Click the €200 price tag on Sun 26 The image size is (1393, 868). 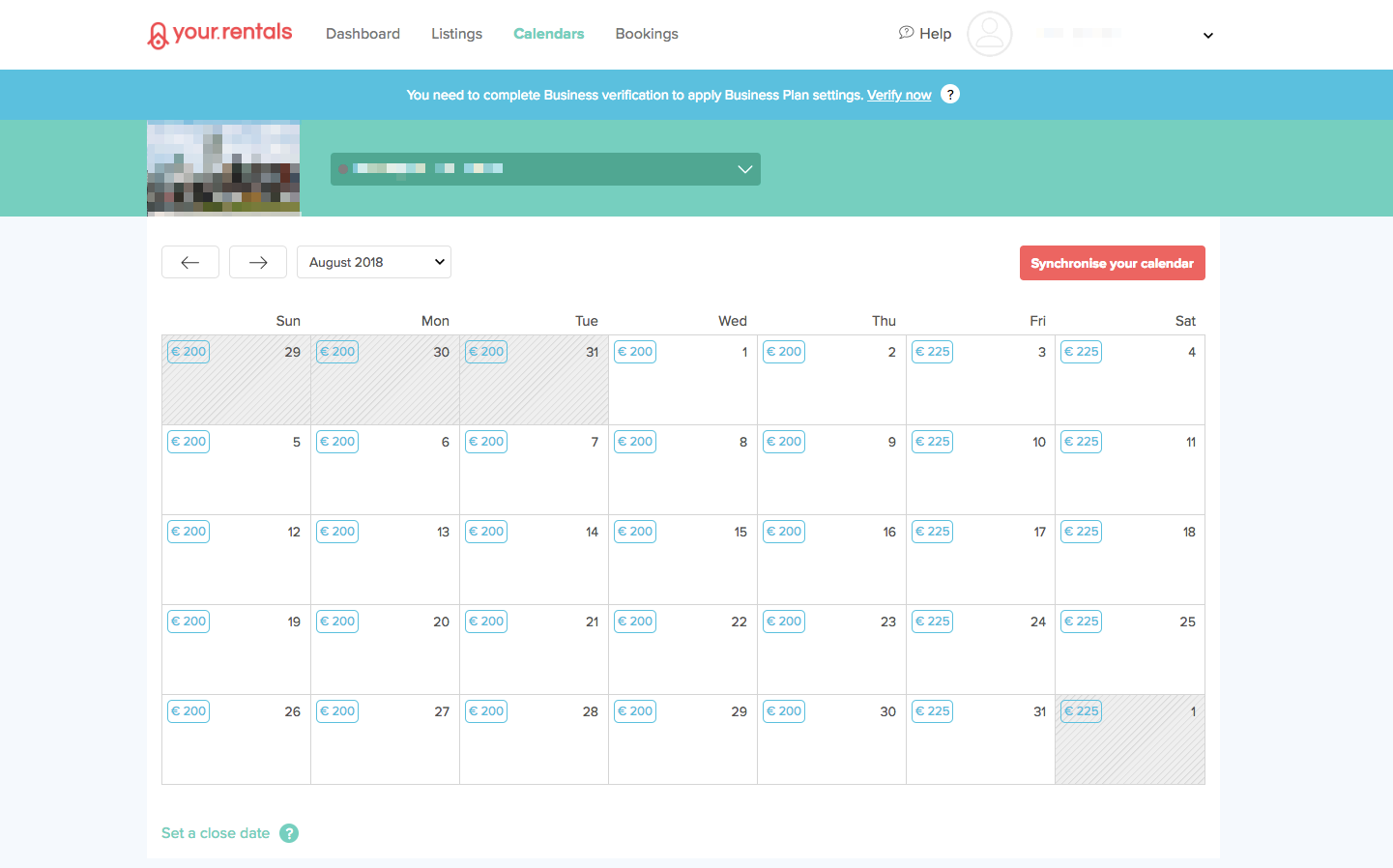pos(189,711)
